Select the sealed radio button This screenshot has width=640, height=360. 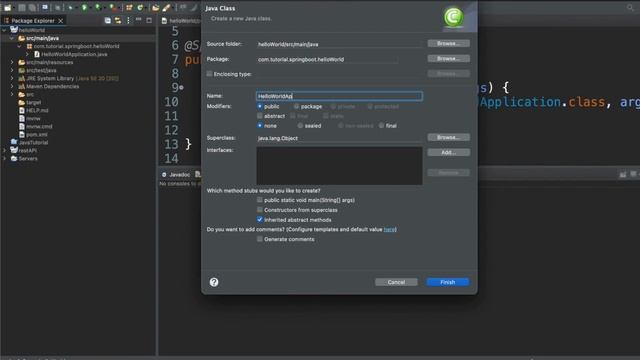(x=300, y=126)
